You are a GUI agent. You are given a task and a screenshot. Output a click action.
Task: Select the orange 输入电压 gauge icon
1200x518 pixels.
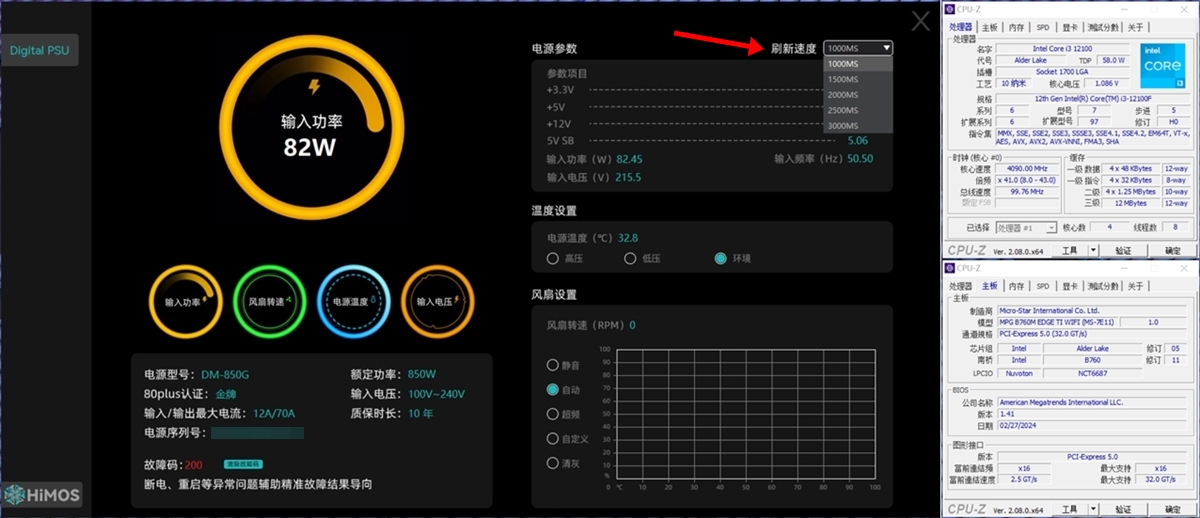(436, 301)
